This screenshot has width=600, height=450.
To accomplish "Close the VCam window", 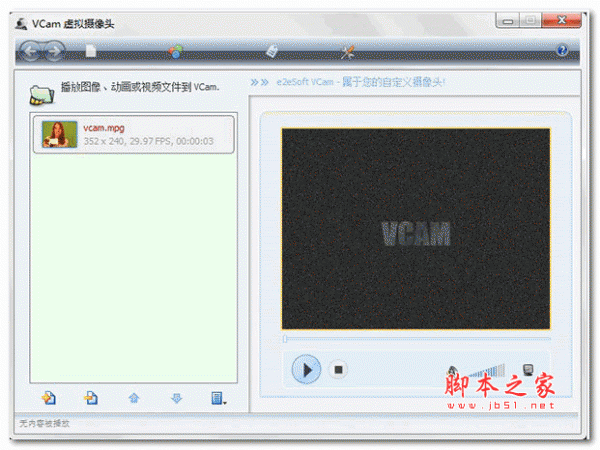I will pos(561,21).
